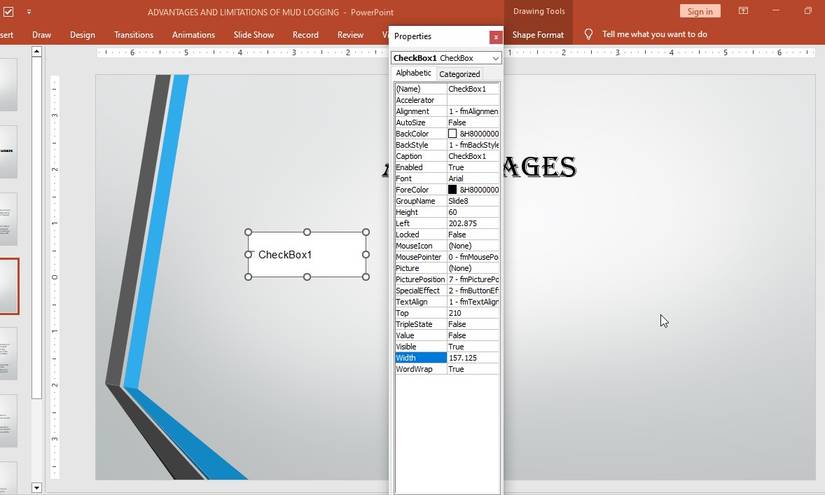This screenshot has height=495, width=825.
Task: Open the Shape Format tab
Action: pos(538,35)
